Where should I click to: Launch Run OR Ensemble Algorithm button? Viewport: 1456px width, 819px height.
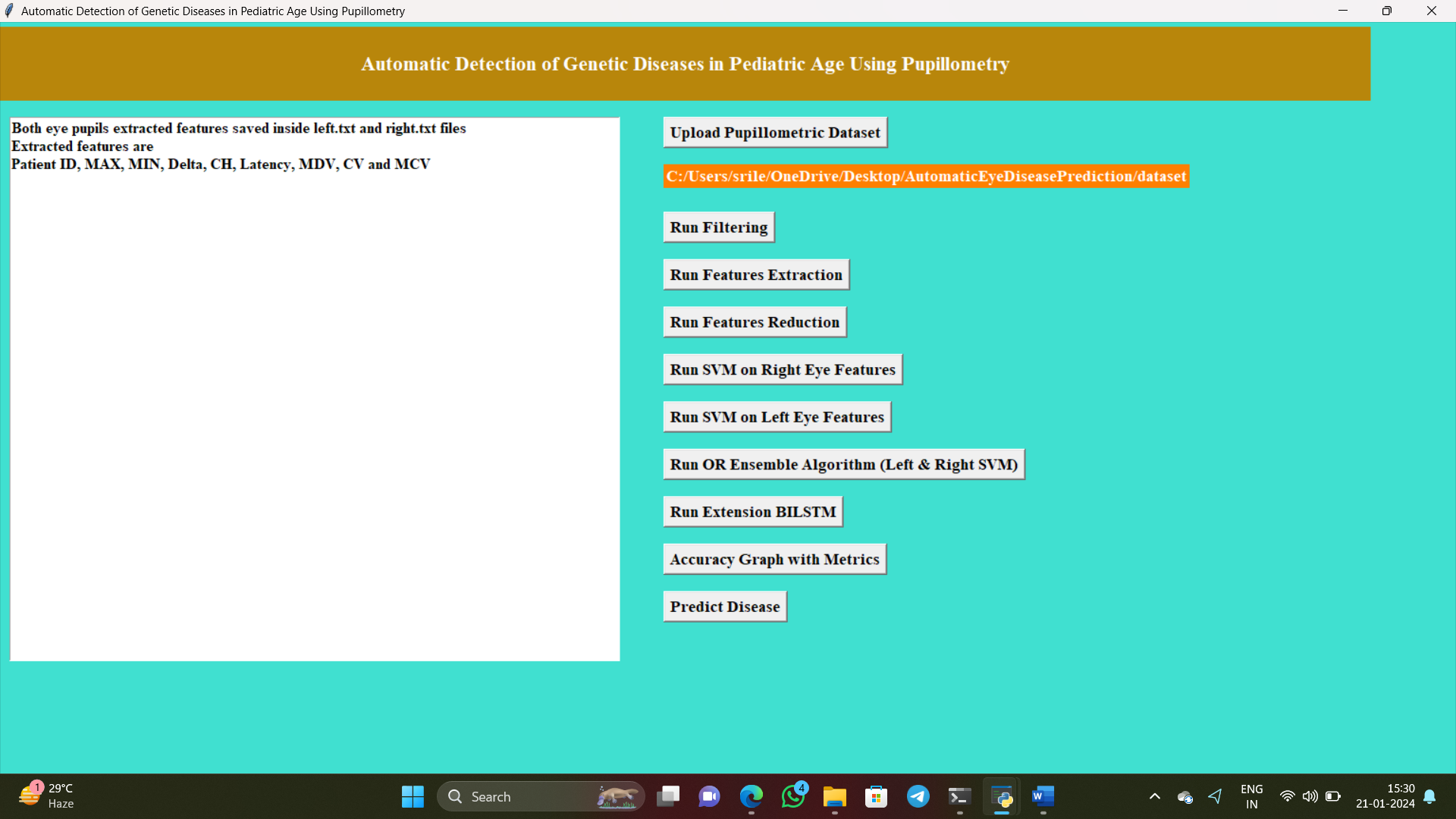coord(843,465)
